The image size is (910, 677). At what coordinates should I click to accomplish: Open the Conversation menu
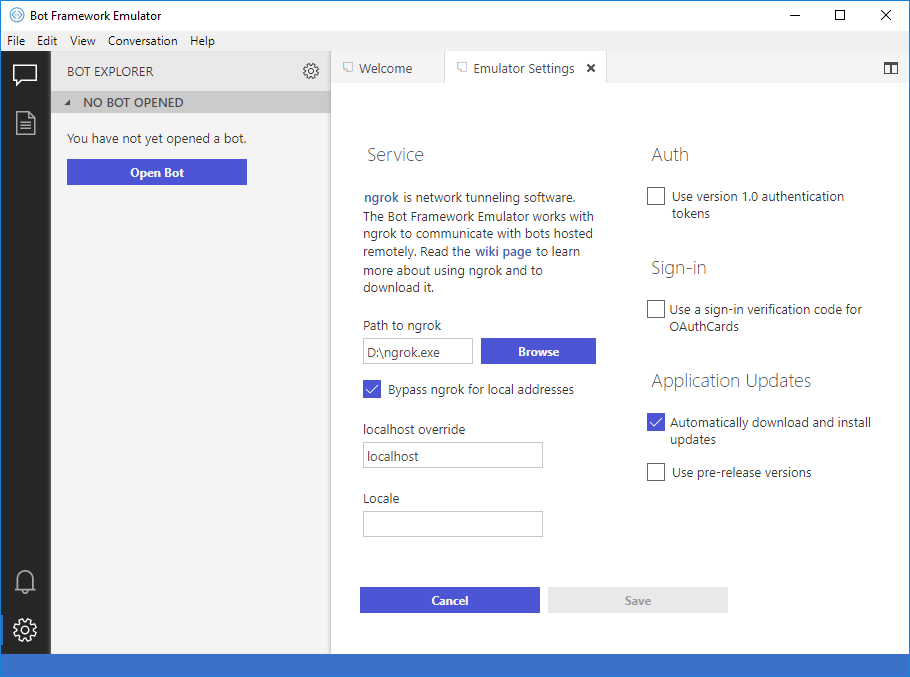pyautogui.click(x=143, y=41)
